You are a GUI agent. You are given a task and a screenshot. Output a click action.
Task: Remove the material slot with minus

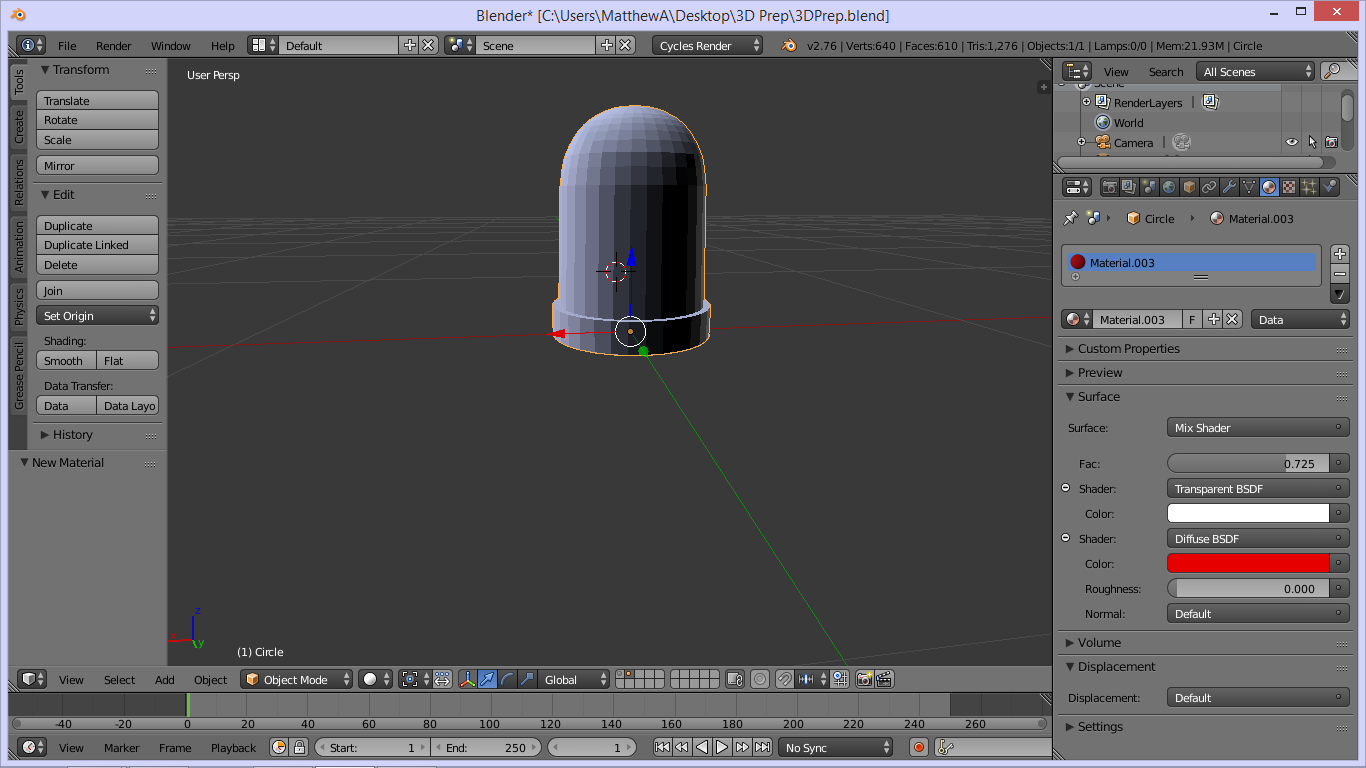pos(1340,274)
